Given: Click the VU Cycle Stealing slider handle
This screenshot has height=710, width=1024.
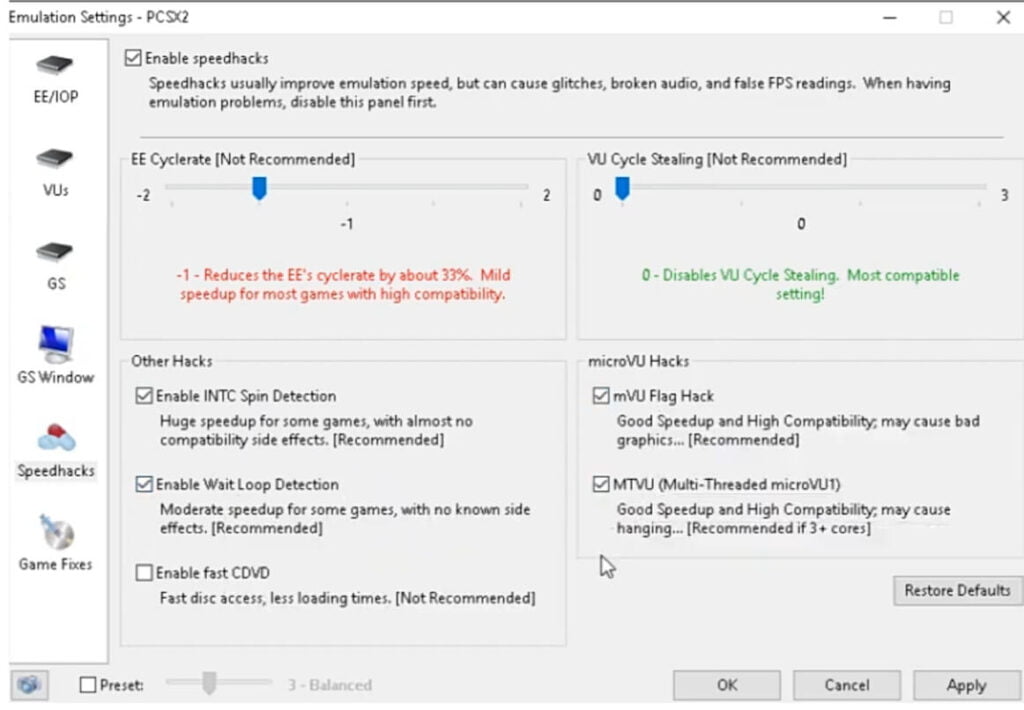Looking at the screenshot, I should coord(622,188).
